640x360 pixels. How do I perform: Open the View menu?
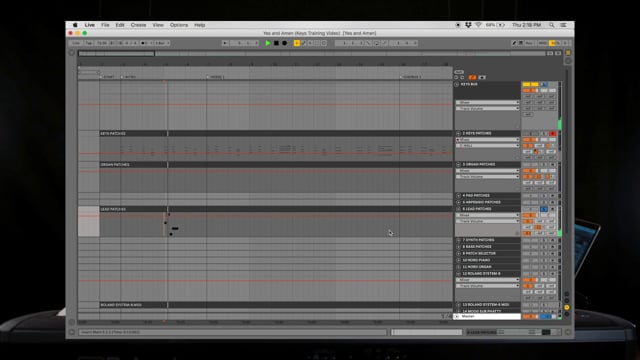(158, 25)
